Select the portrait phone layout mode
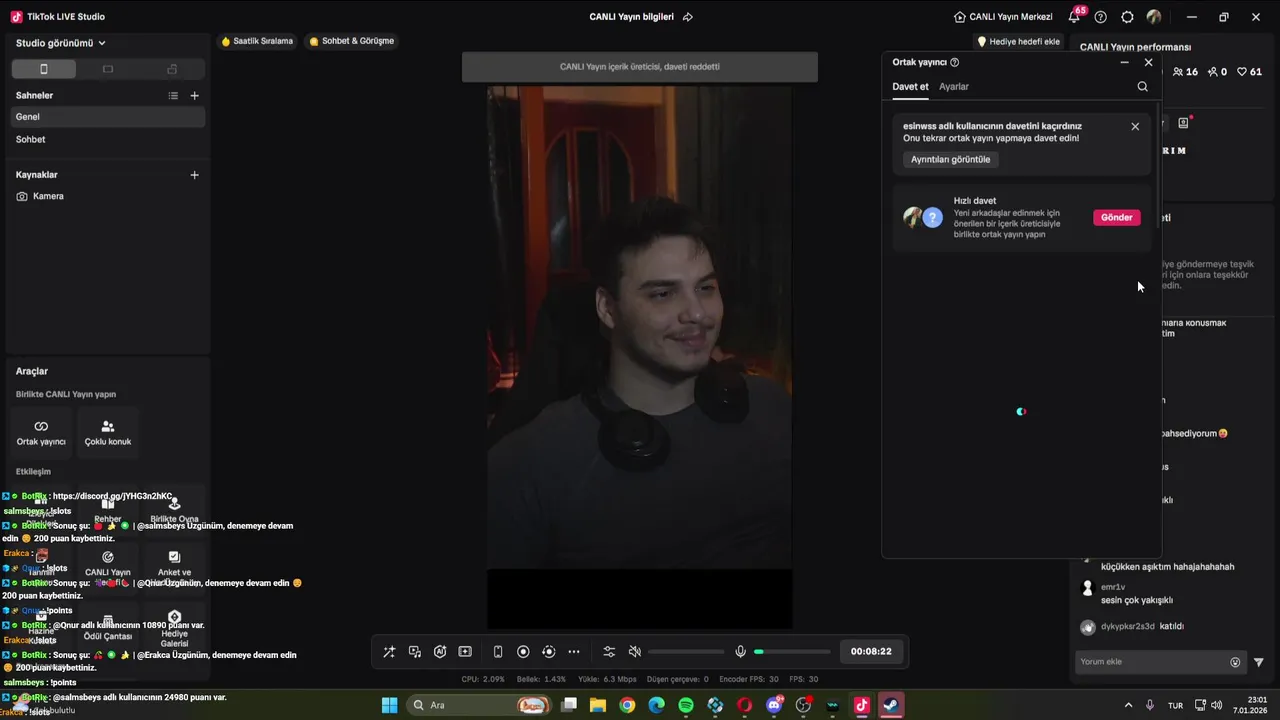The width and height of the screenshot is (1280, 720). (x=44, y=69)
